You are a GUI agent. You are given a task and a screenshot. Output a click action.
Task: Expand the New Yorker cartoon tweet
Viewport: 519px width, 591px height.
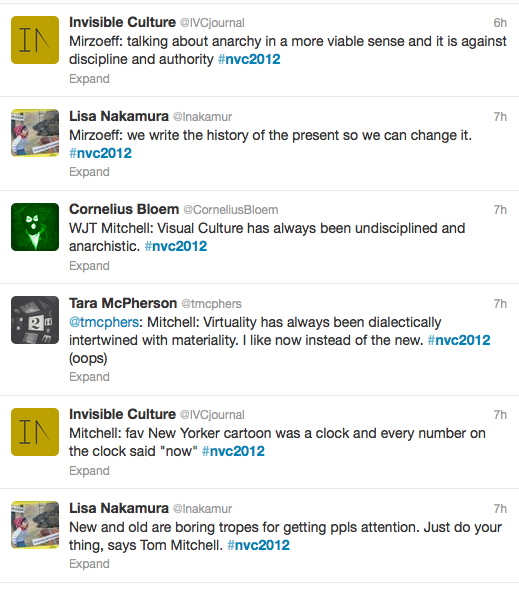tap(89, 471)
